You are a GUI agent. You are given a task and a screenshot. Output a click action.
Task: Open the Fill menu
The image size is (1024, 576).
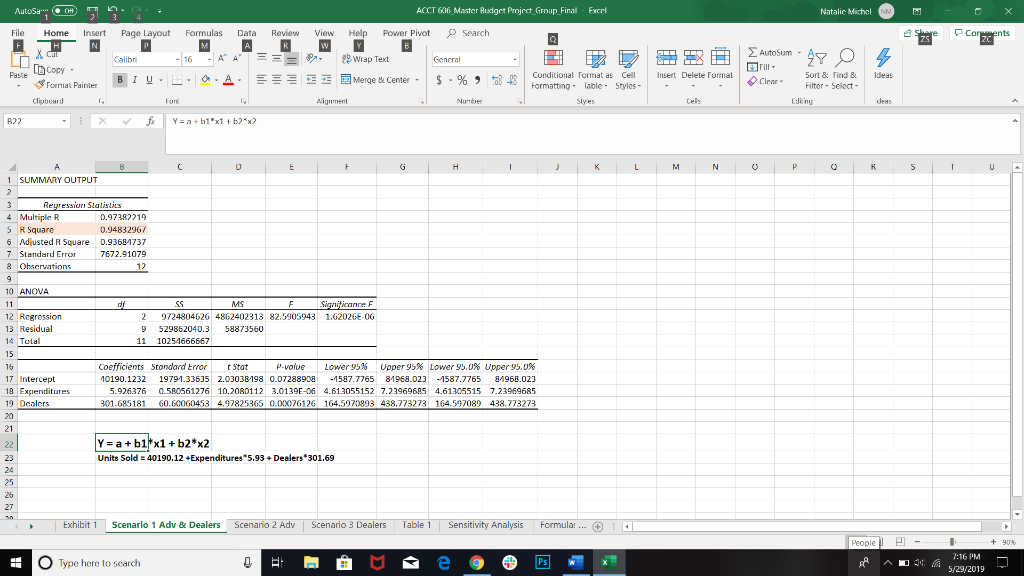coord(761,67)
